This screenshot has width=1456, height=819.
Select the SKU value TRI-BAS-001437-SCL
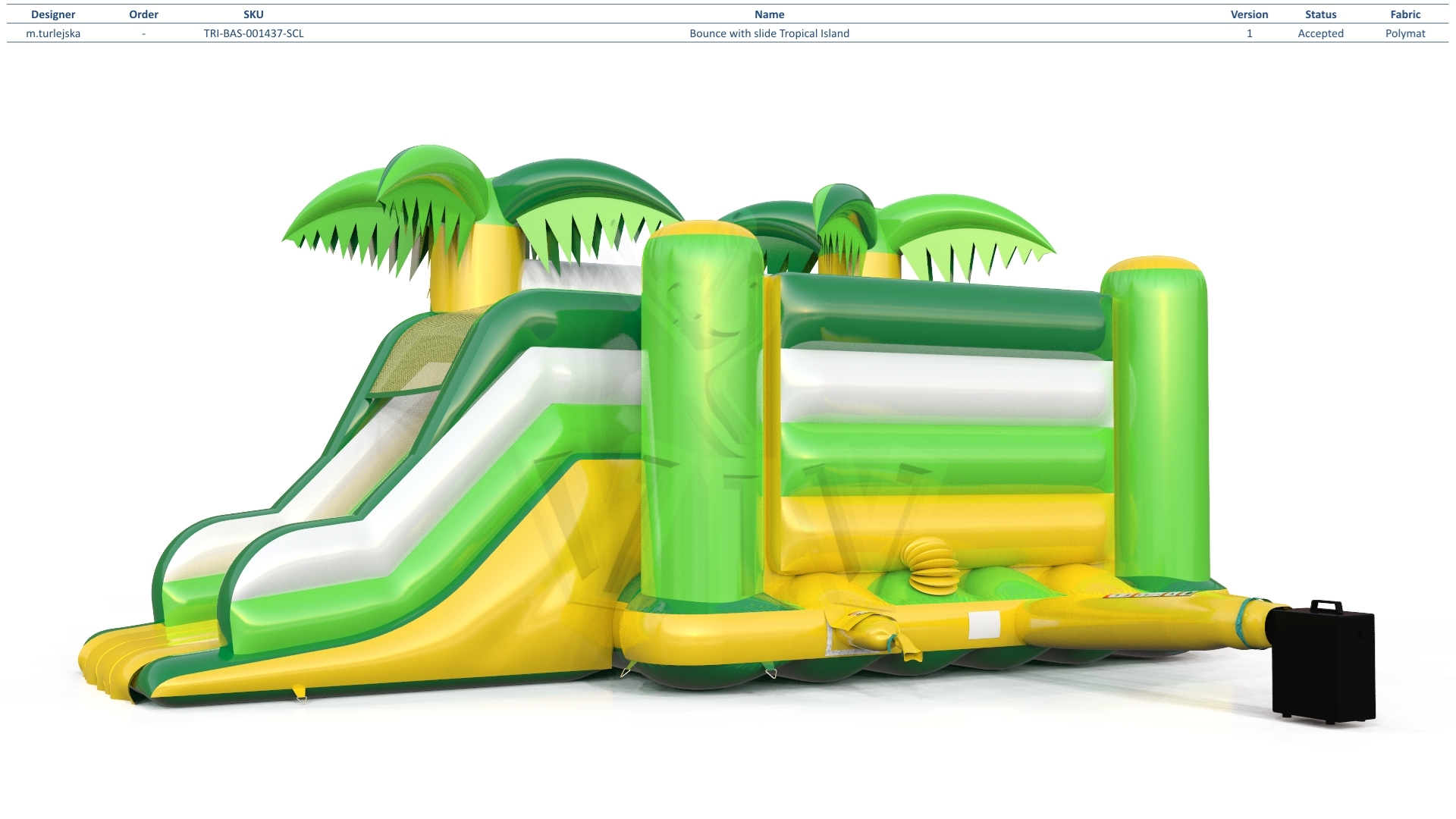pos(253,33)
